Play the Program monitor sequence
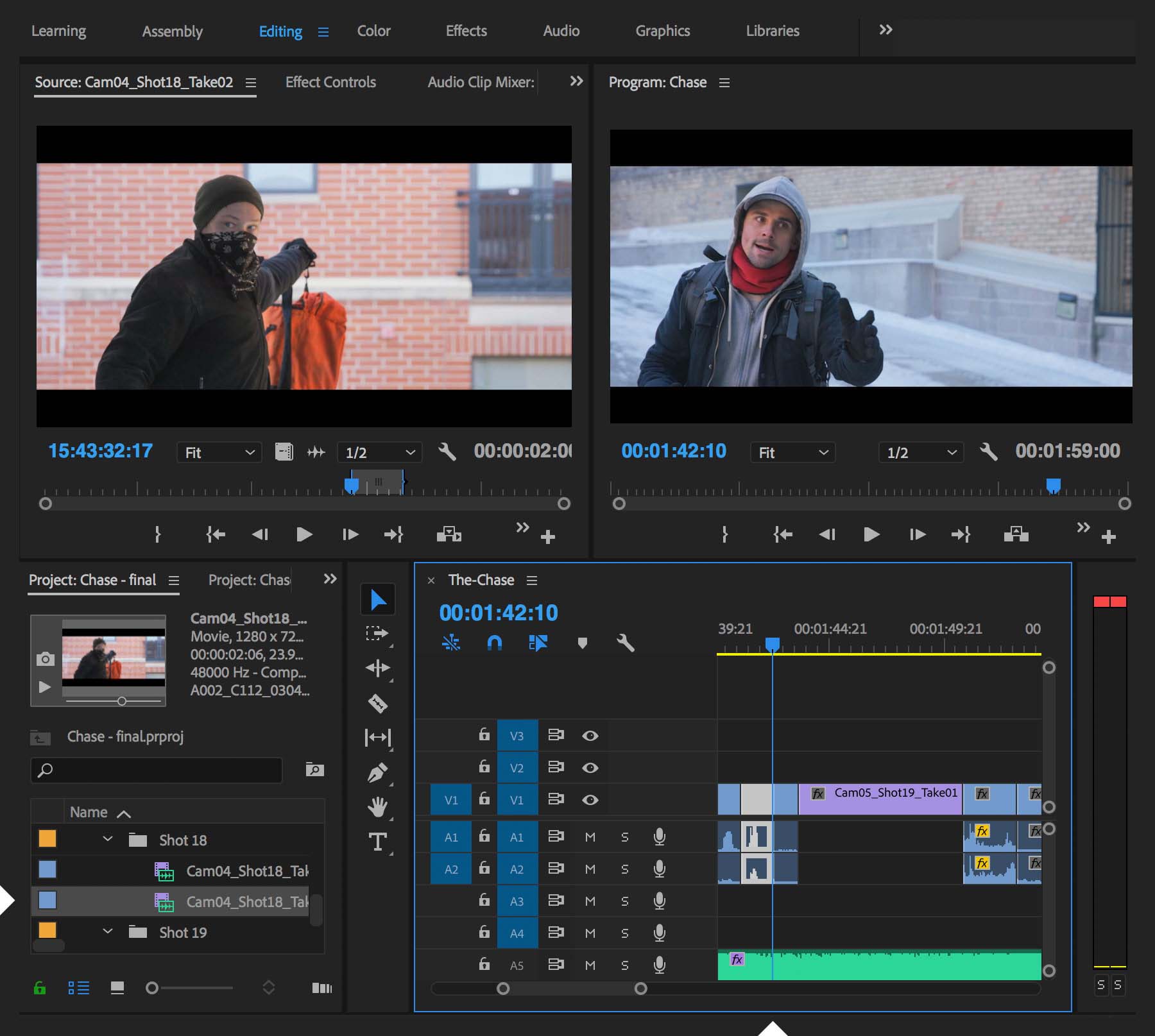Viewport: 1155px width, 1036px height. tap(871, 534)
